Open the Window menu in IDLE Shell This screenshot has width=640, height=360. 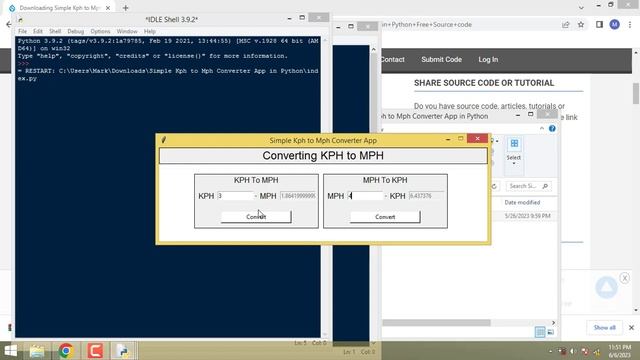[127, 31]
